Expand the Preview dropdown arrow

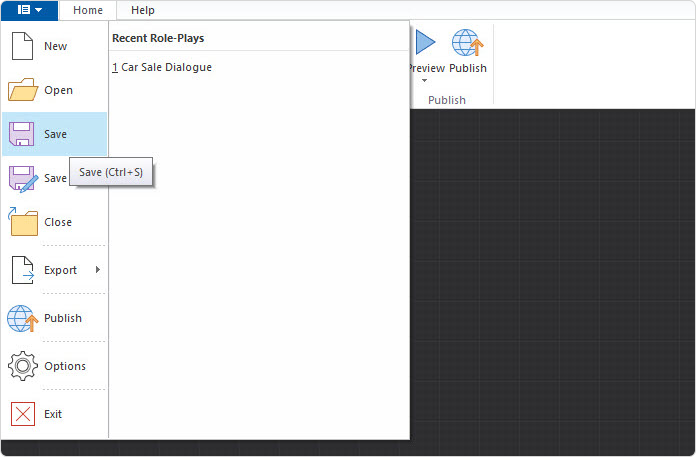coord(424,80)
